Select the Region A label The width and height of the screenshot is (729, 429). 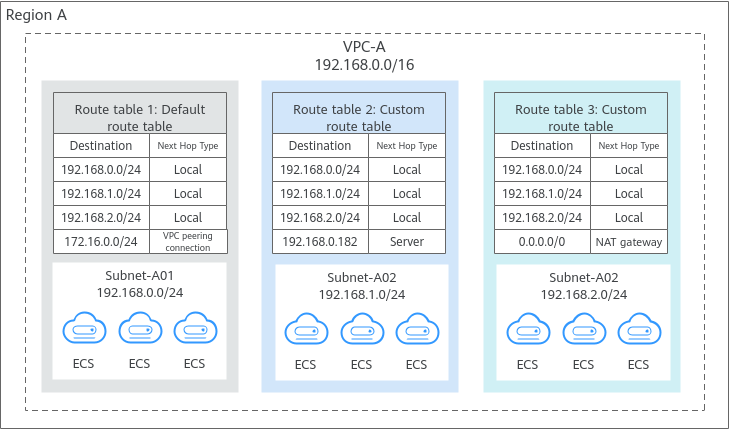(36, 17)
